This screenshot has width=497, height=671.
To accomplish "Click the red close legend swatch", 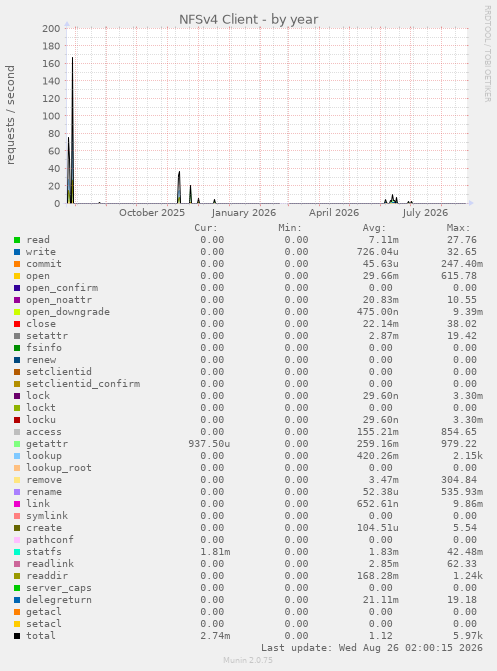I will [17, 324].
